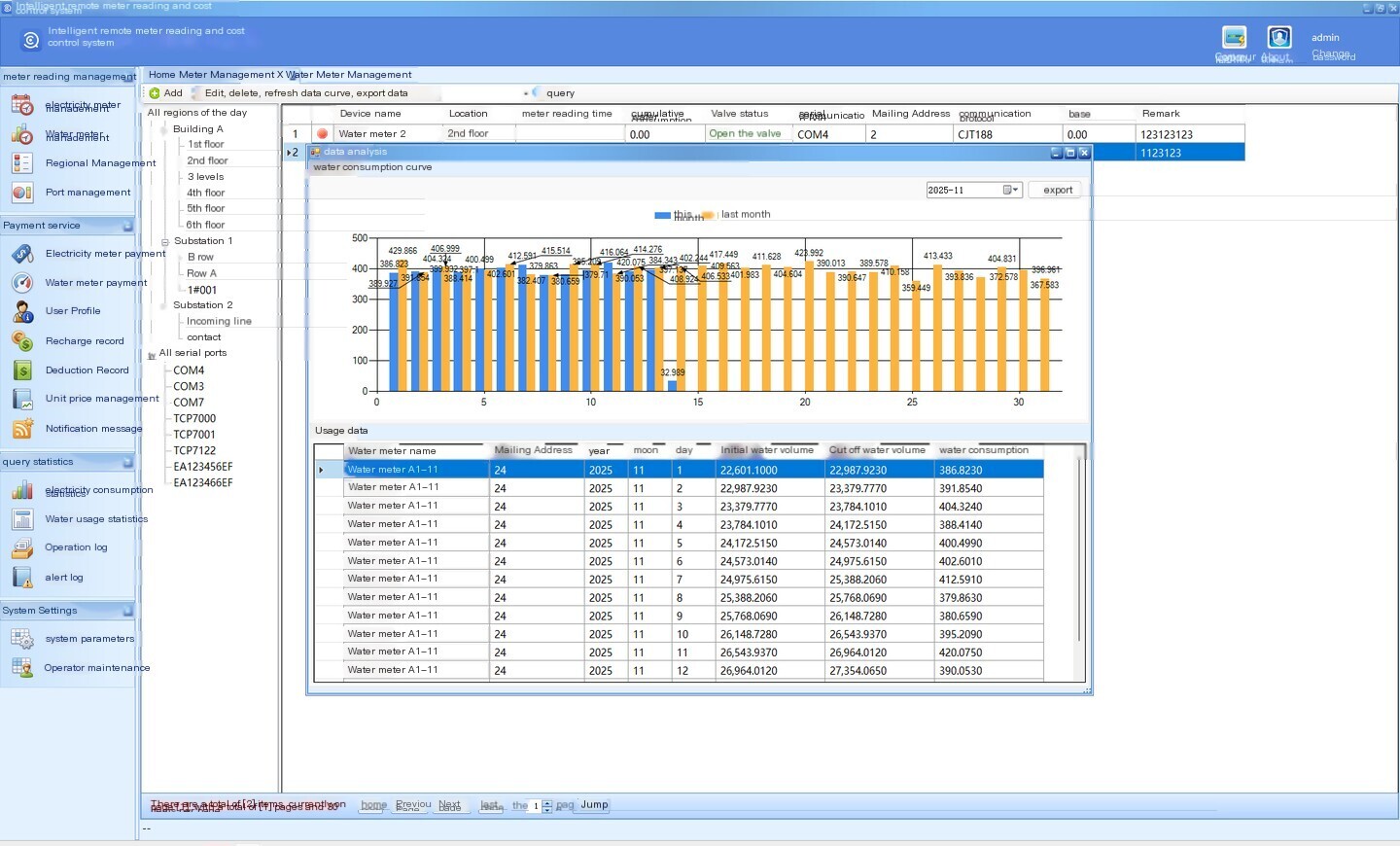
Task: Open Electricity meter payment icon
Action: coord(22,254)
